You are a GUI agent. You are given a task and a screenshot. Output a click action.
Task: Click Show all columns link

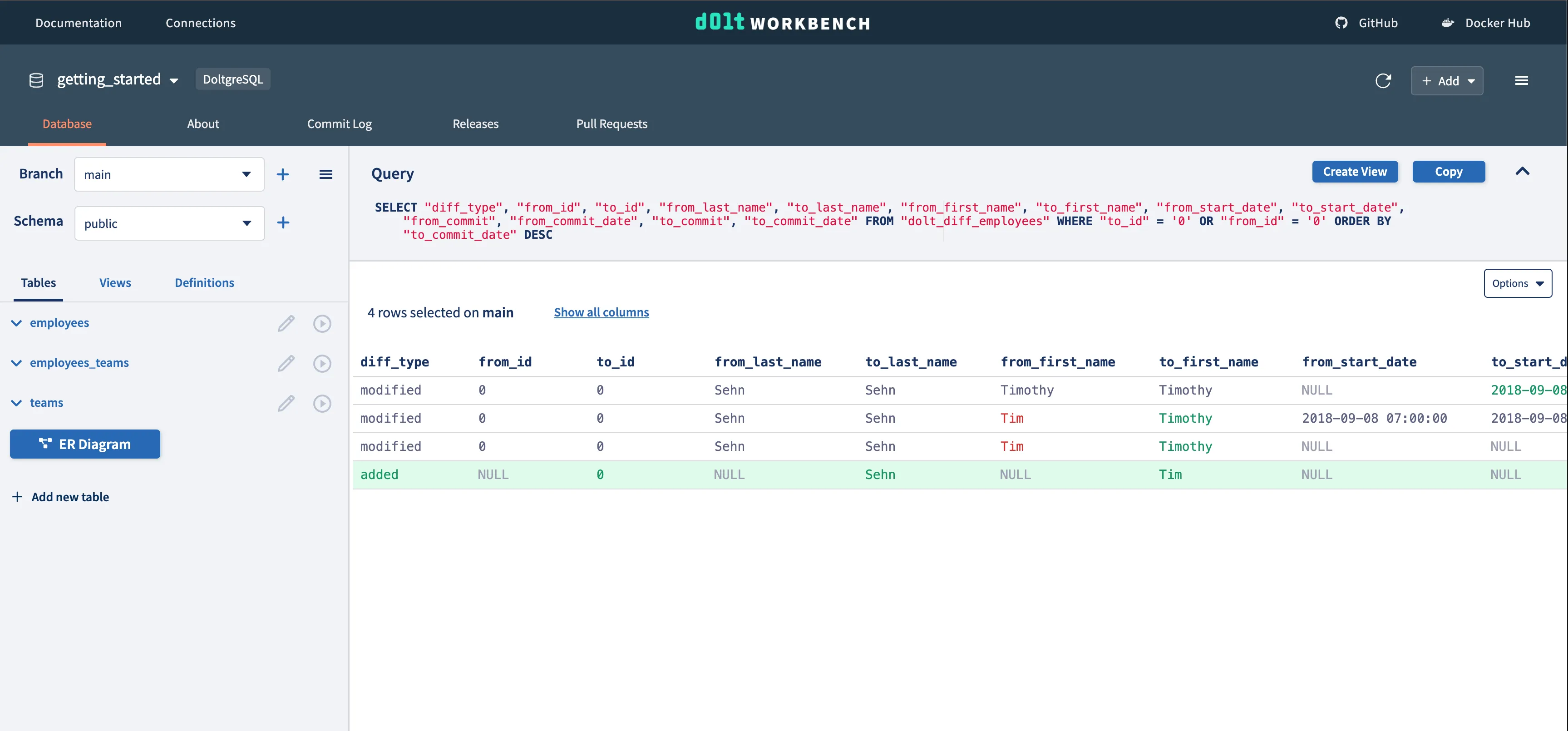tap(601, 312)
